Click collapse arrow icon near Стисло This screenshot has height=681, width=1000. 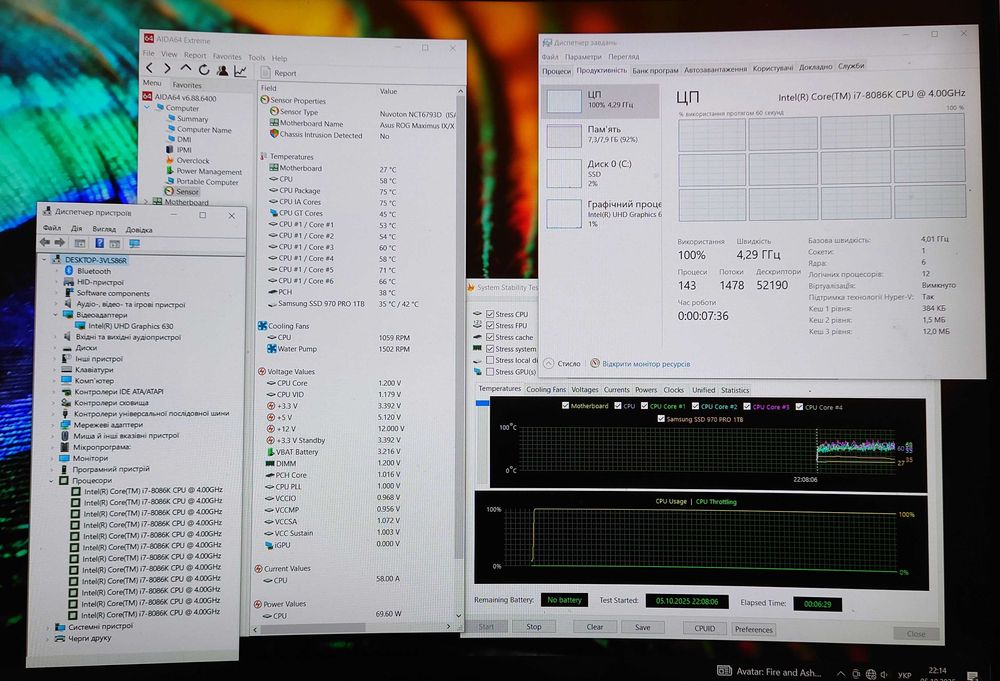(x=548, y=363)
